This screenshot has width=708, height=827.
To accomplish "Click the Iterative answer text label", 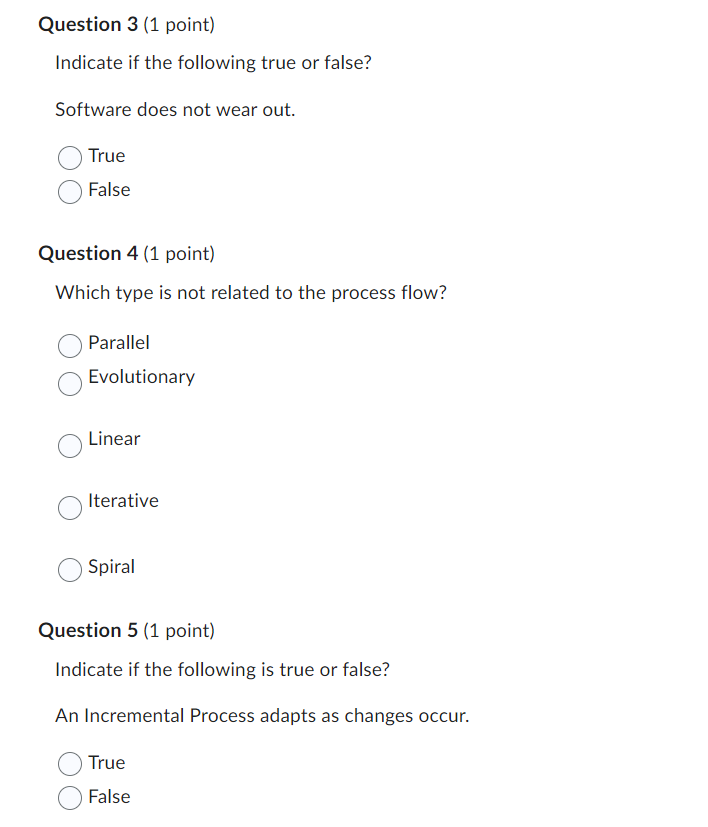I will click(123, 501).
